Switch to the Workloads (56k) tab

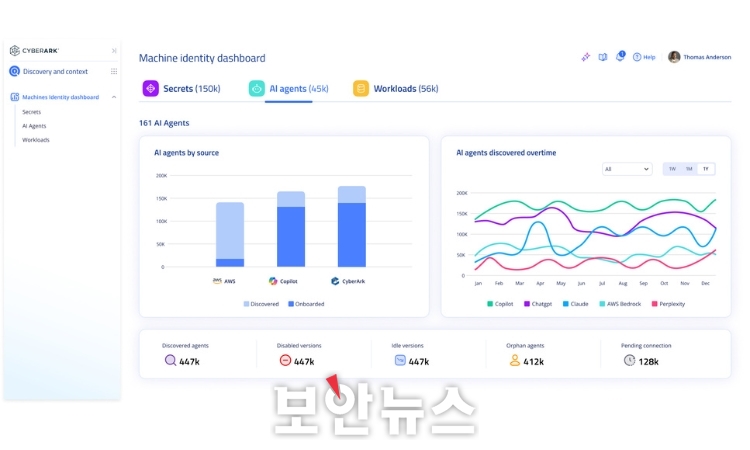pyautogui.click(x=395, y=89)
